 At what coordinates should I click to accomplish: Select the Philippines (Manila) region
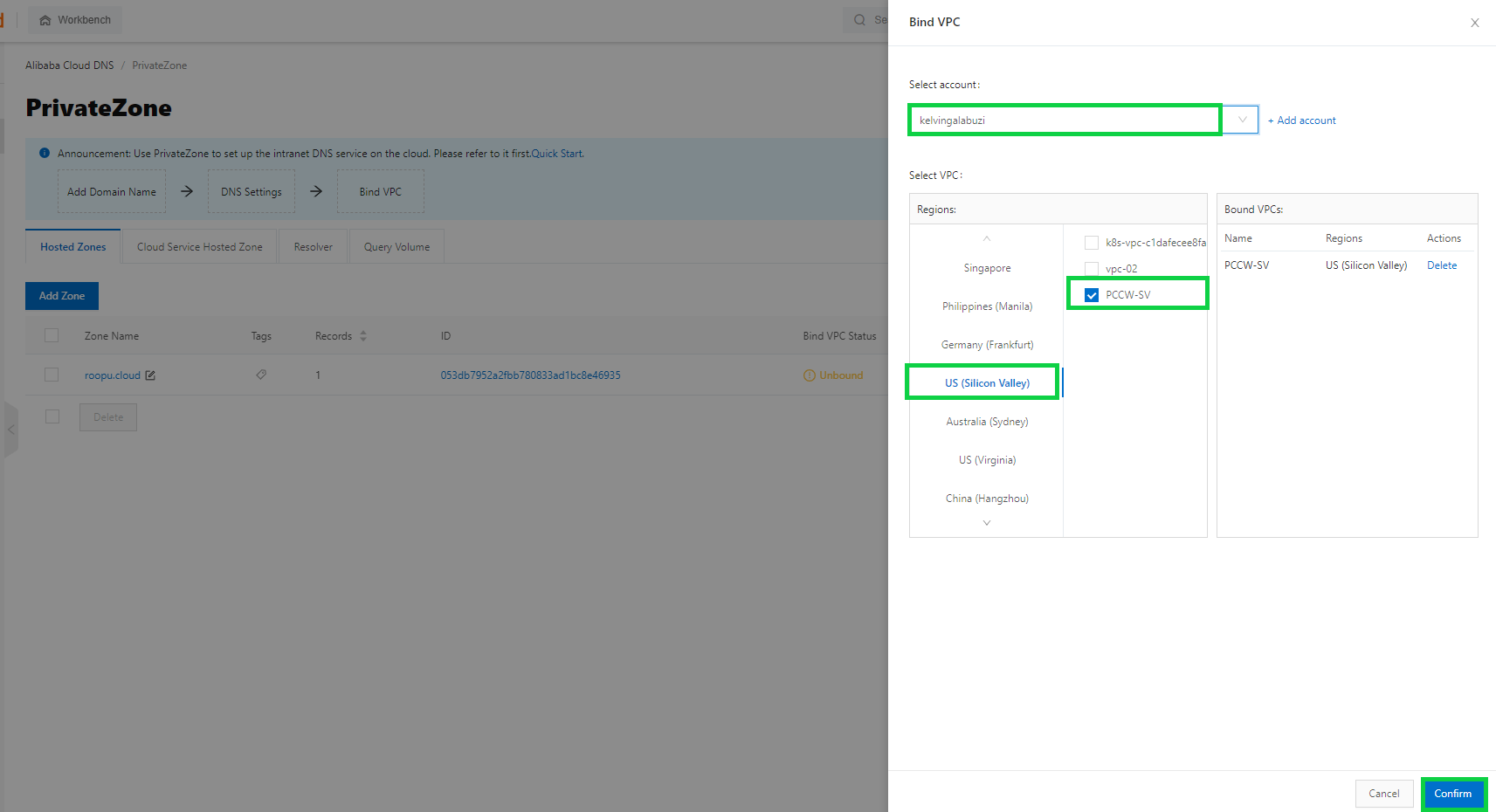[987, 306]
